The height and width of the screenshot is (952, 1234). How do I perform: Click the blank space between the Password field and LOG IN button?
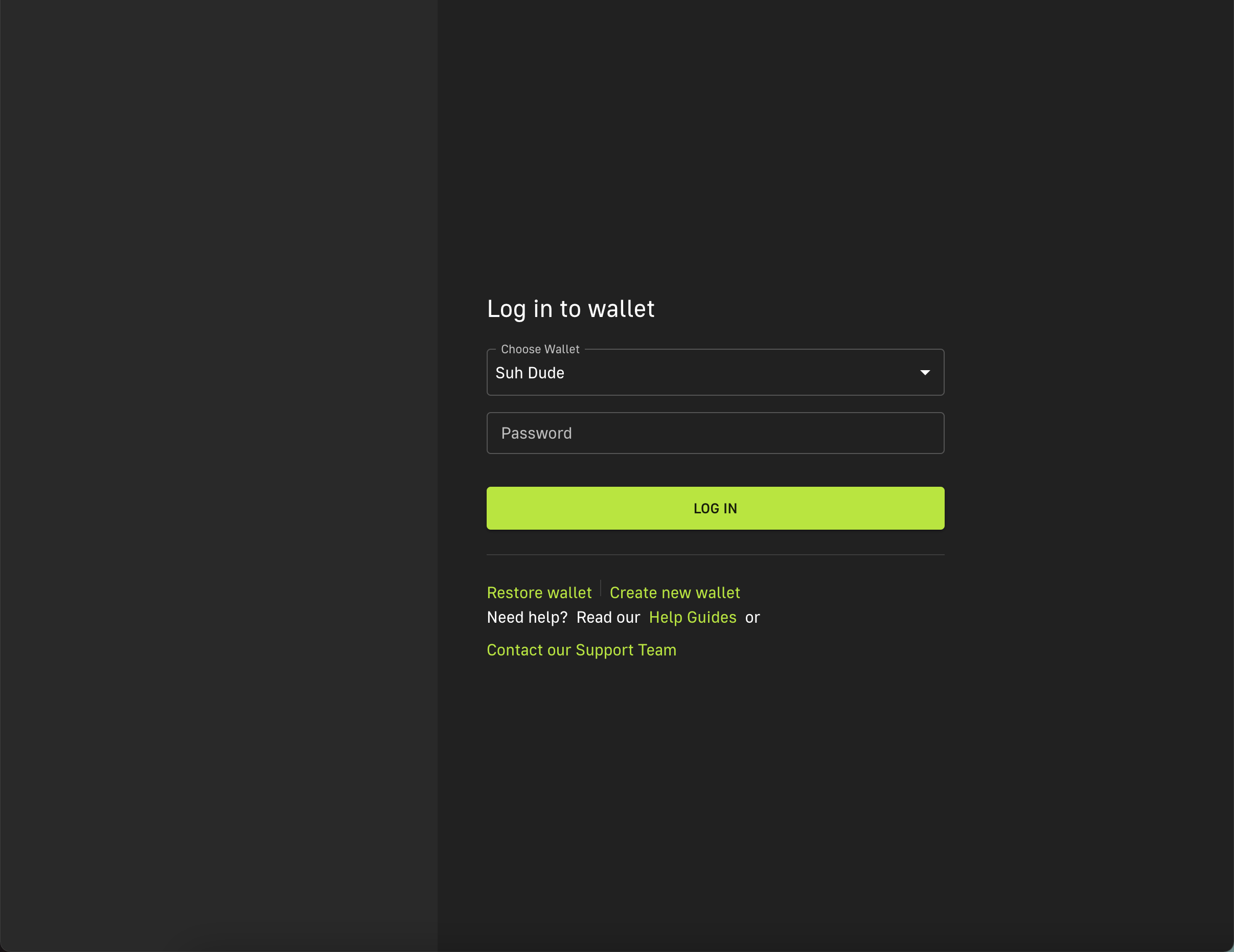(x=715, y=470)
